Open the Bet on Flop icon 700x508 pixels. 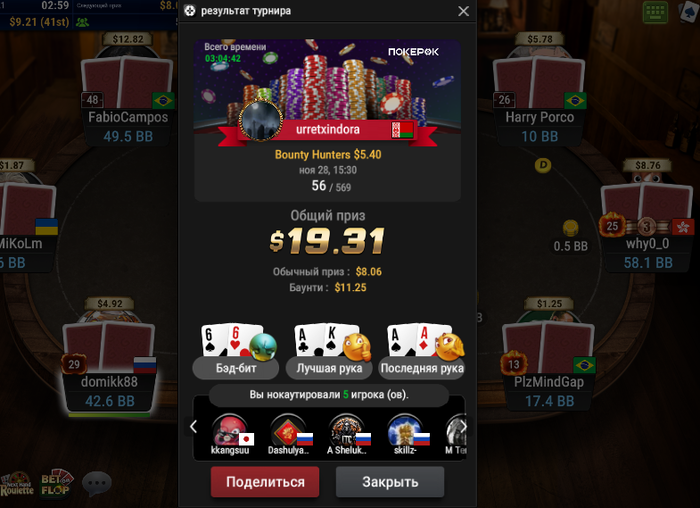56,483
